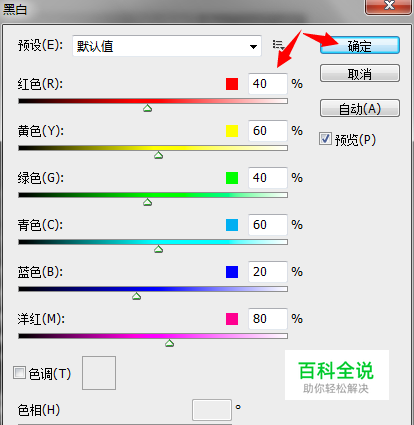Click the blue color swatch for 蓝色
414x425 pixels.
point(232,272)
